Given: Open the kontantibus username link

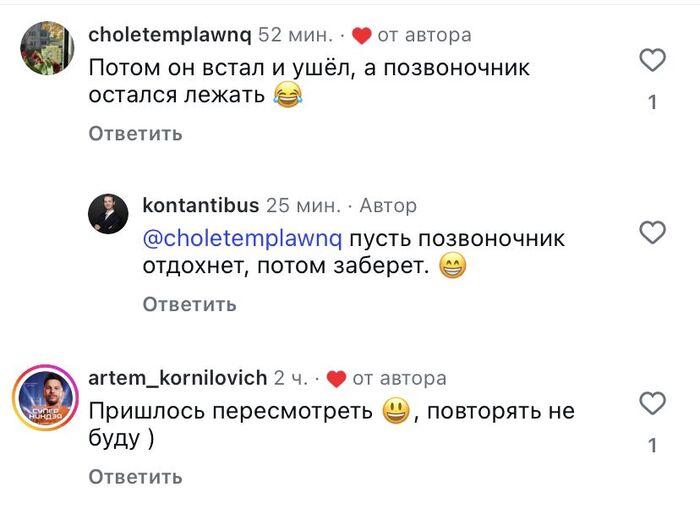Looking at the screenshot, I should tap(201, 206).
